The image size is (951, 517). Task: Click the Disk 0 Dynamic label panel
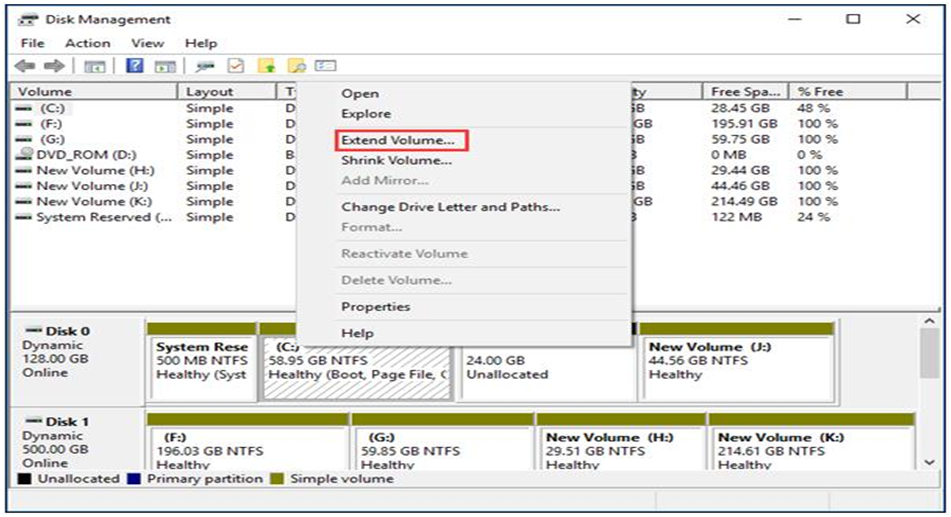point(79,362)
